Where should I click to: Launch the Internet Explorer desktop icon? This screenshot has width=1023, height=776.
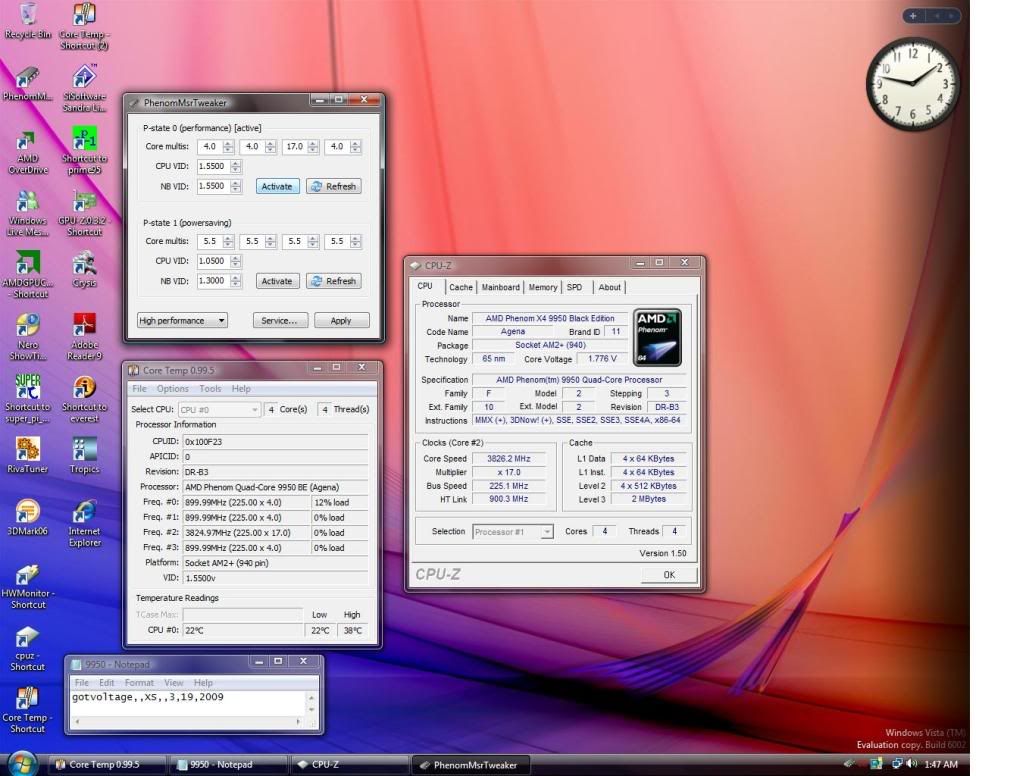click(x=85, y=512)
